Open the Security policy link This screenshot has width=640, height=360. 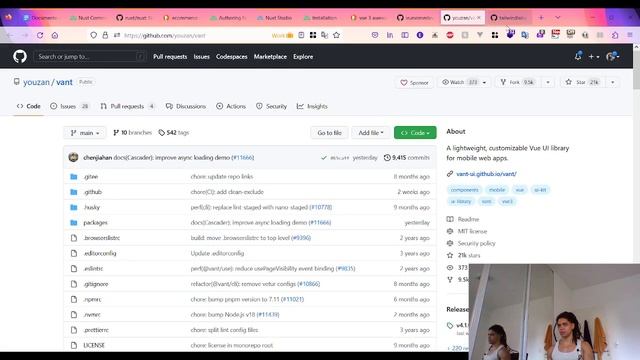point(476,243)
